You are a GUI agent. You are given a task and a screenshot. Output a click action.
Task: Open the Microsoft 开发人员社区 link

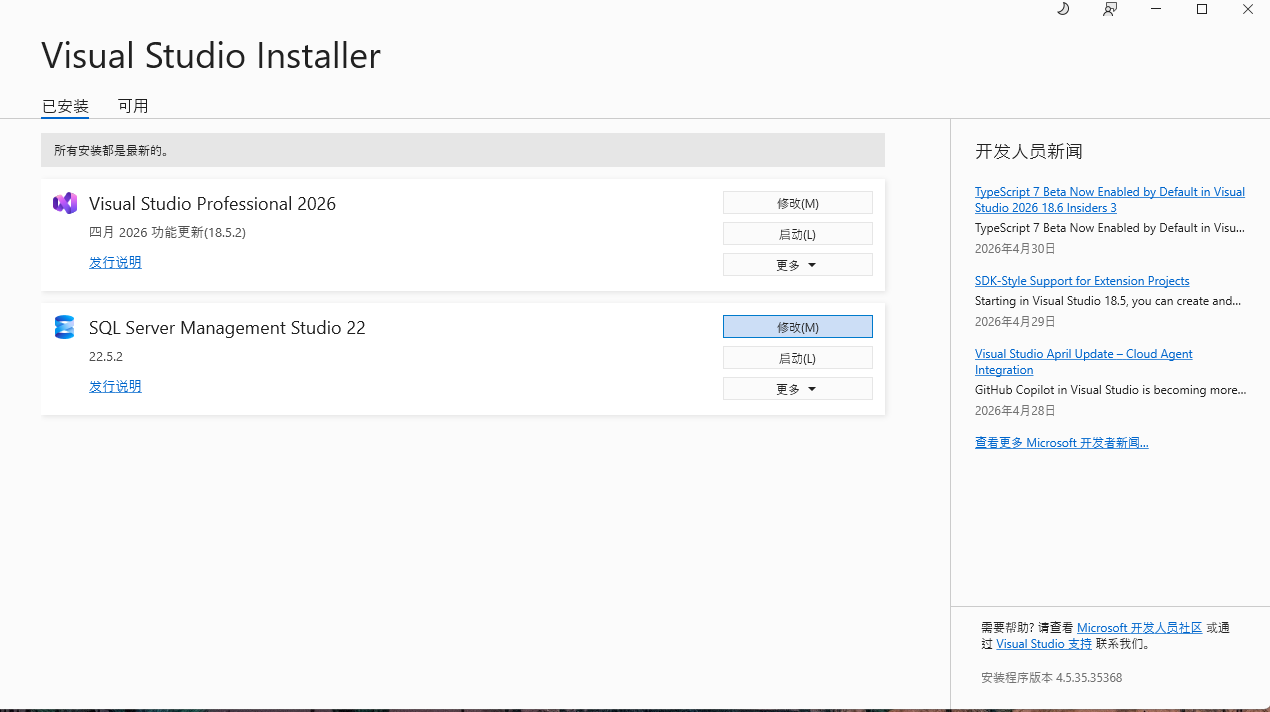[1139, 628]
